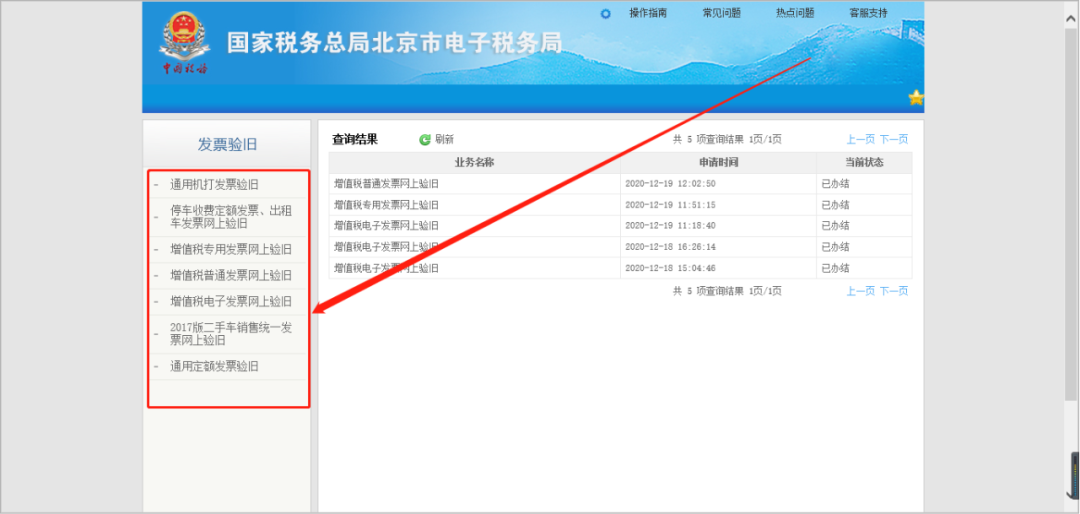Screen dimensions: 1080x514
Task: Click the 申请时间 column header
Action: pos(718,163)
